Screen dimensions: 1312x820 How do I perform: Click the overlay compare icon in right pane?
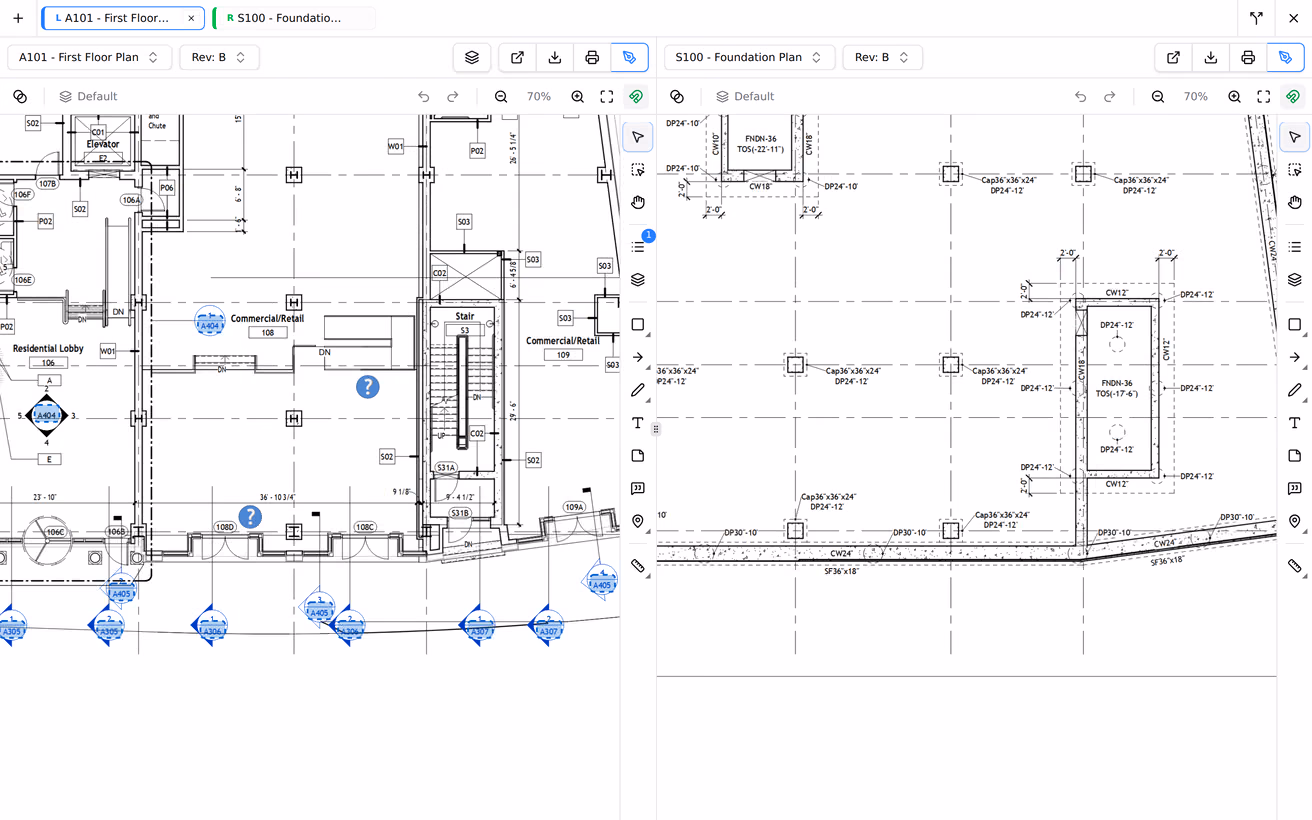(x=677, y=96)
